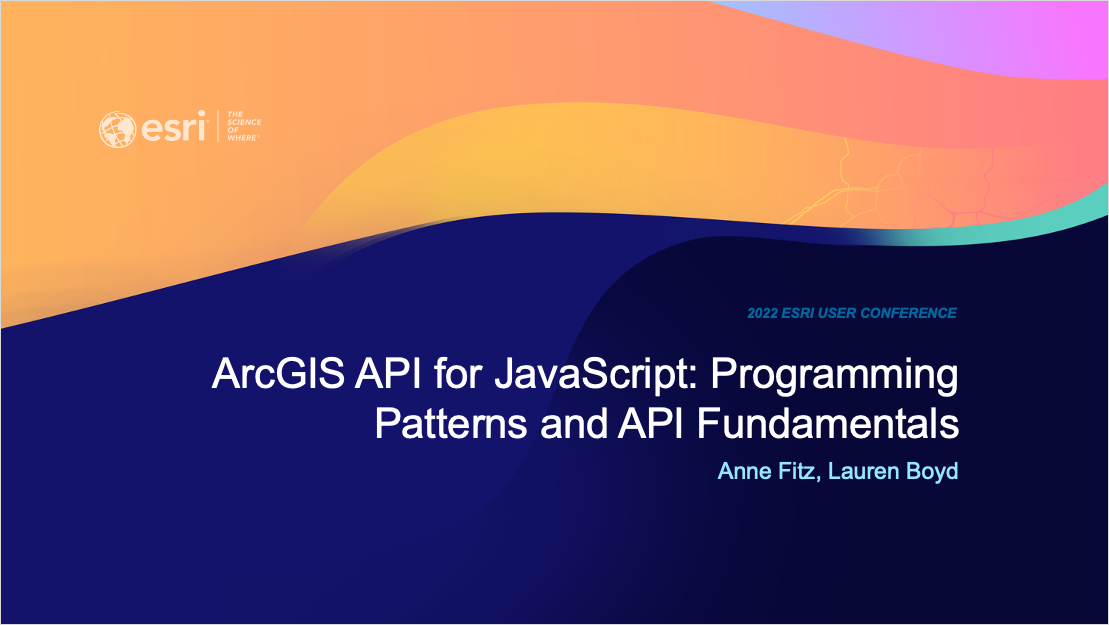Click 'THE SCIENCE OF WHERE' tagline

pos(244,126)
